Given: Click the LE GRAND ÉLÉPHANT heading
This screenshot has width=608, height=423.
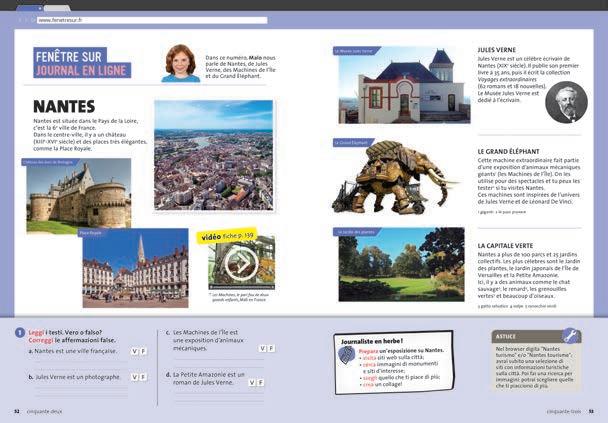Looking at the screenshot, I should point(508,152).
